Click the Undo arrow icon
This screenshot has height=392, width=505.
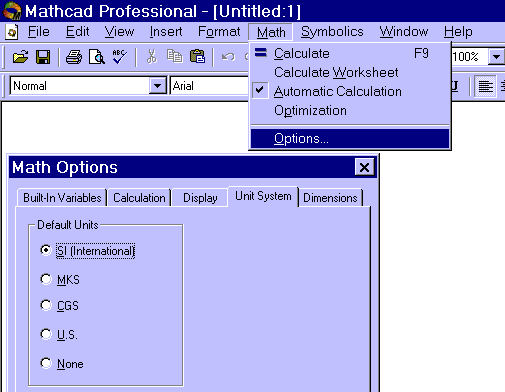click(228, 57)
